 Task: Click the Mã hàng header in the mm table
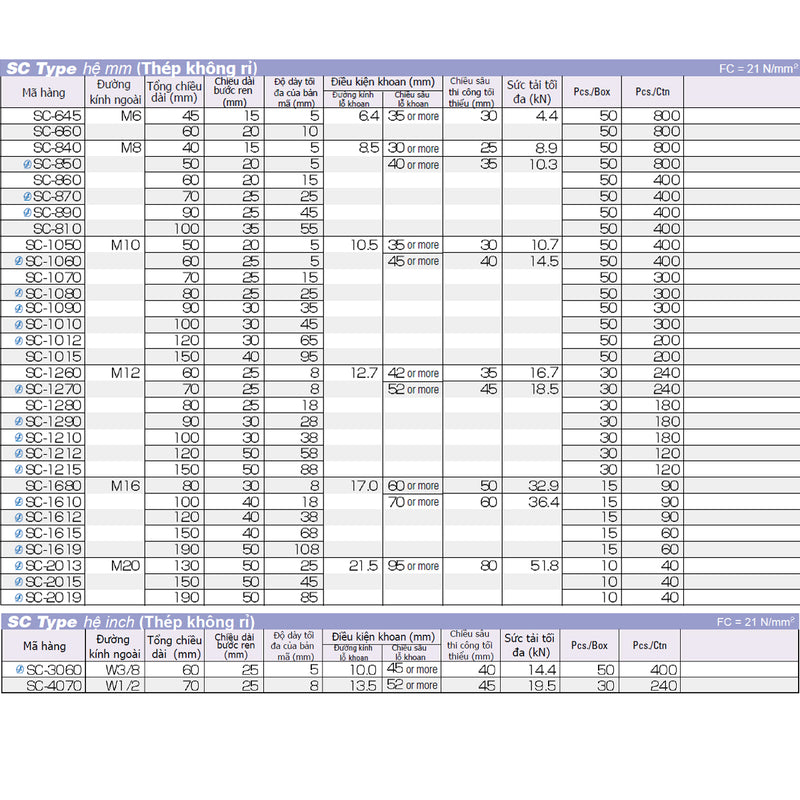click(x=44, y=93)
